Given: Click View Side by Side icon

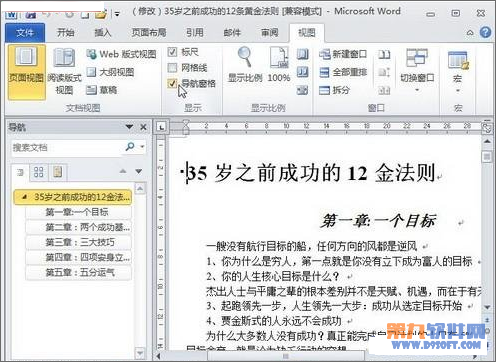Looking at the screenshot, I should pos(384,54).
